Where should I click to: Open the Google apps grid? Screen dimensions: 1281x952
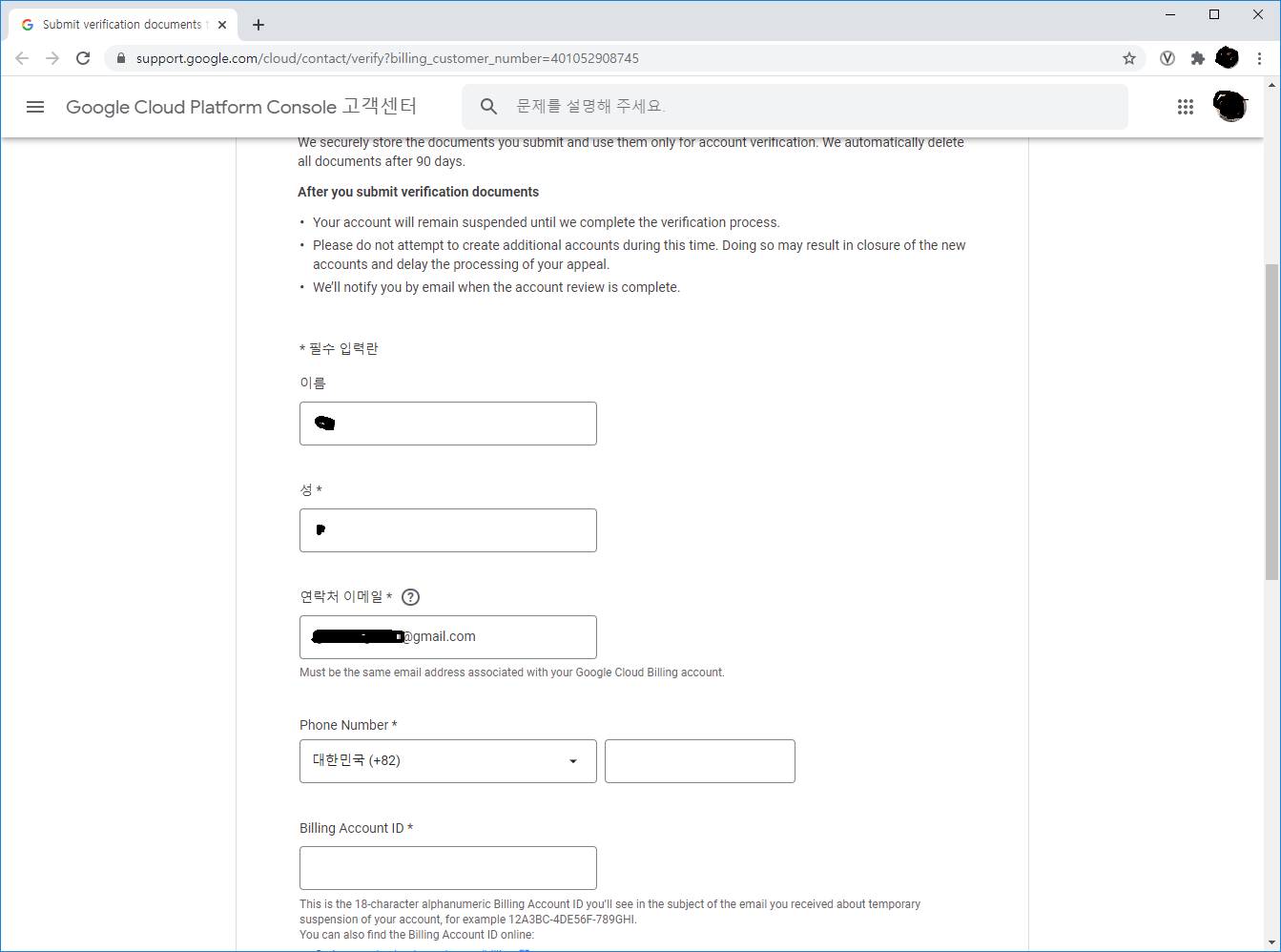(x=1186, y=107)
